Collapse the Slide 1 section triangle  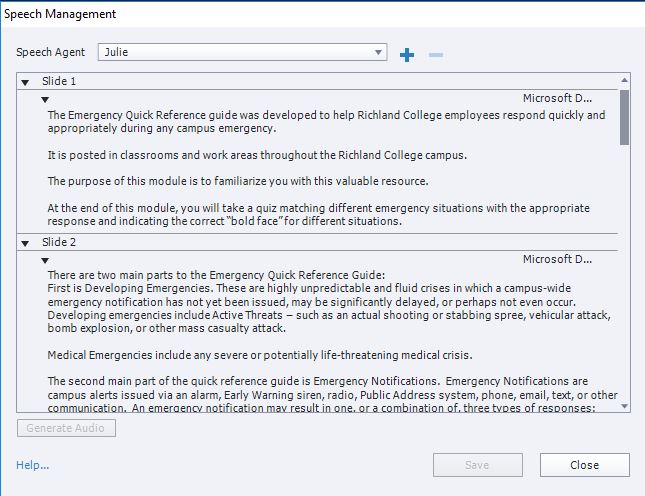point(25,81)
